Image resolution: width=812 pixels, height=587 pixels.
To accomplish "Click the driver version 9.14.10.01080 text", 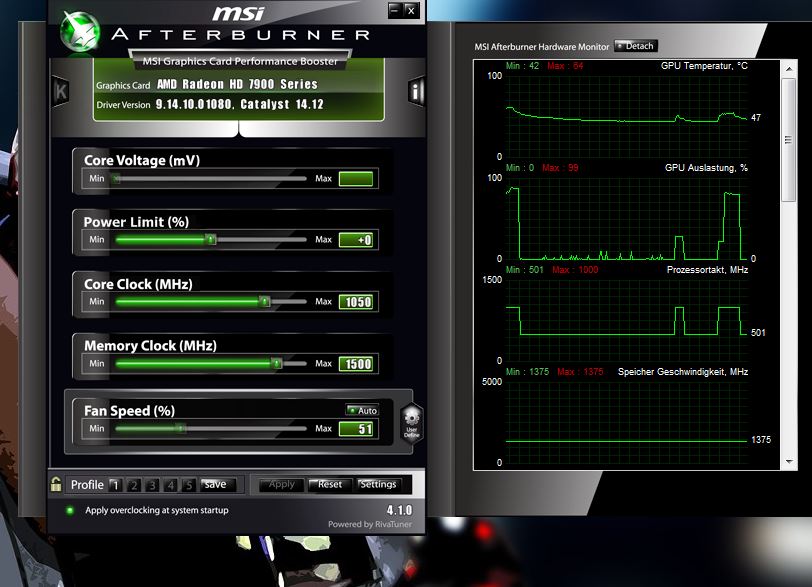I will pos(193,104).
